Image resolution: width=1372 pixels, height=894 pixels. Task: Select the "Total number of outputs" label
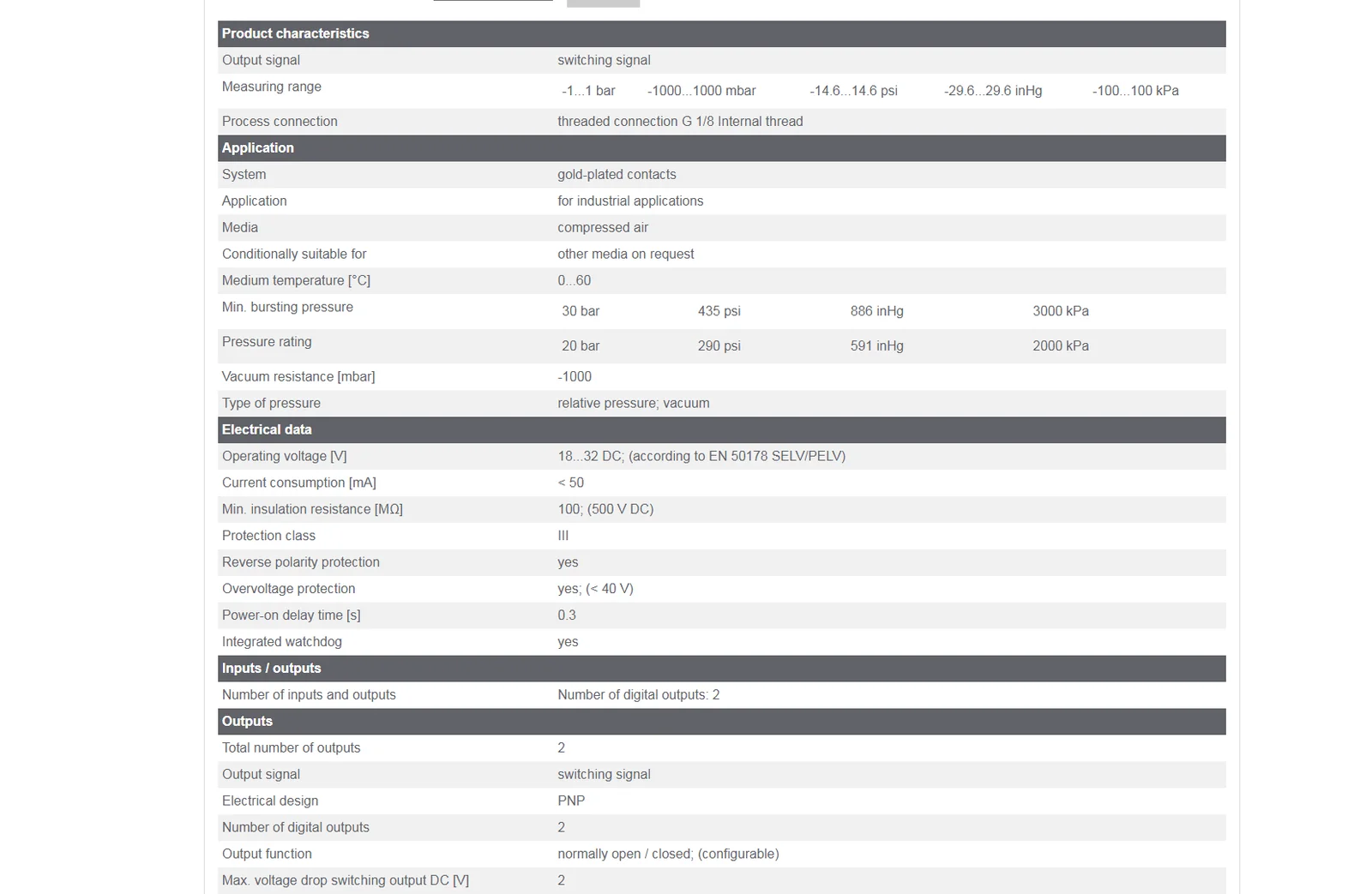pos(292,749)
